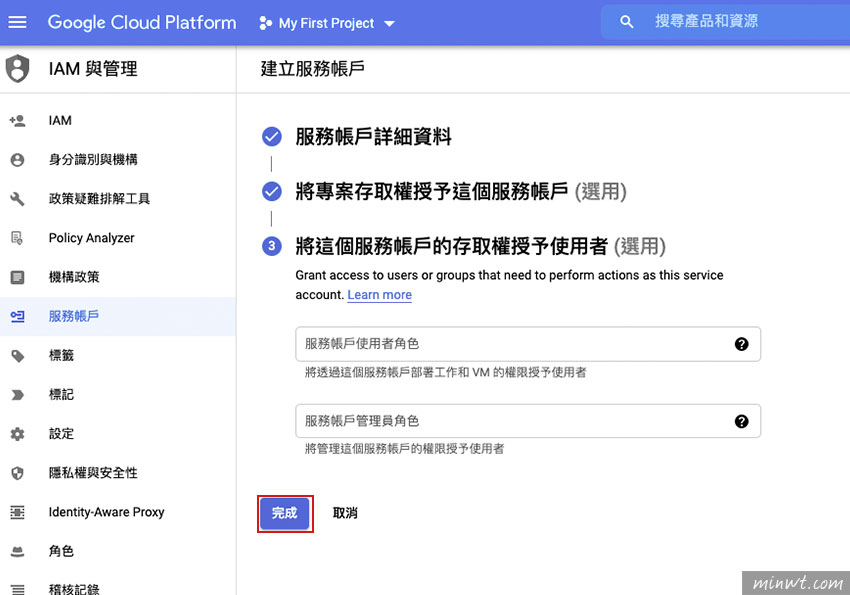Open the Learn more link

pos(379,295)
